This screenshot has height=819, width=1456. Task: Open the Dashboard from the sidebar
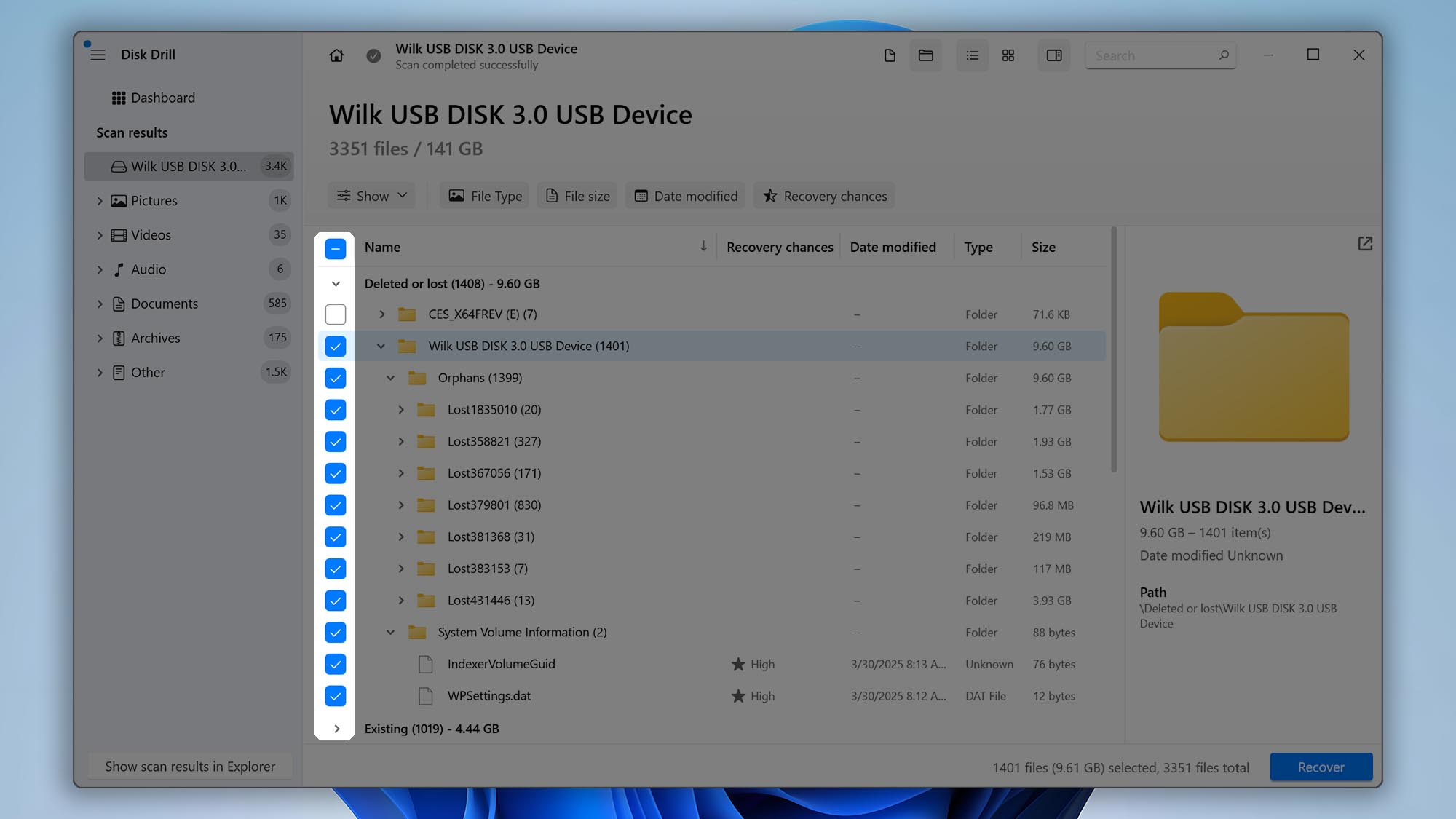coord(163,97)
